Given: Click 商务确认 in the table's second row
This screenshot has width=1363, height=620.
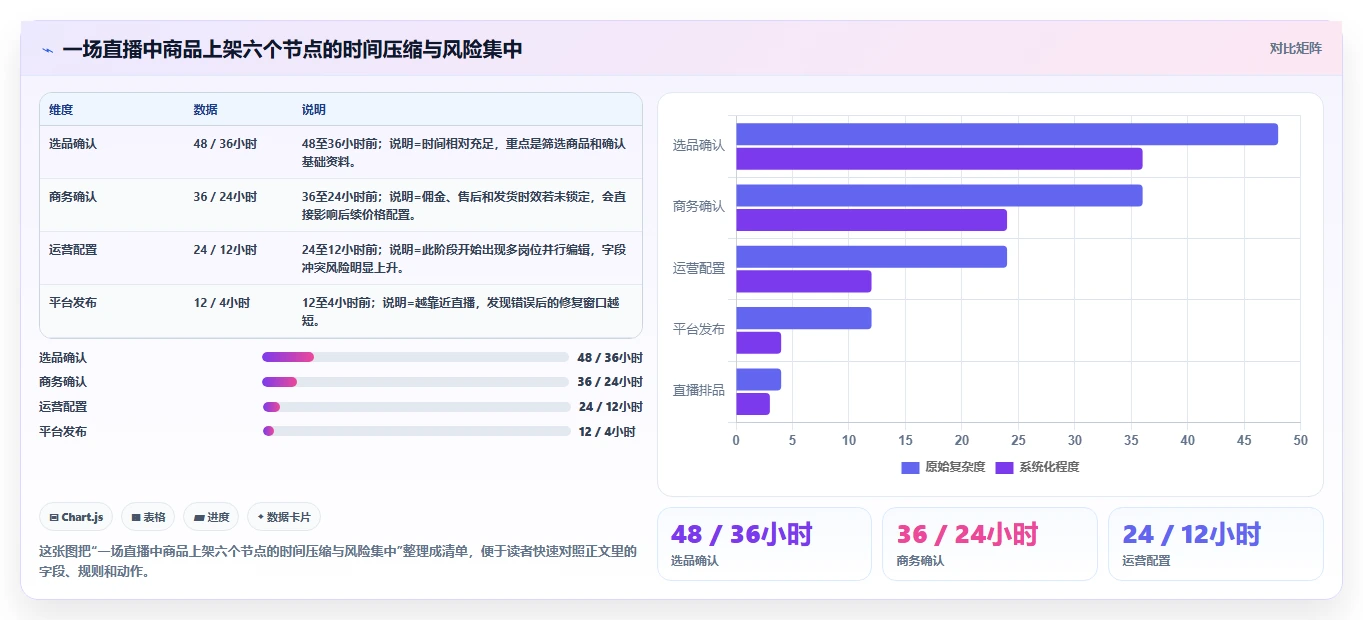Looking at the screenshot, I should click(73, 197).
